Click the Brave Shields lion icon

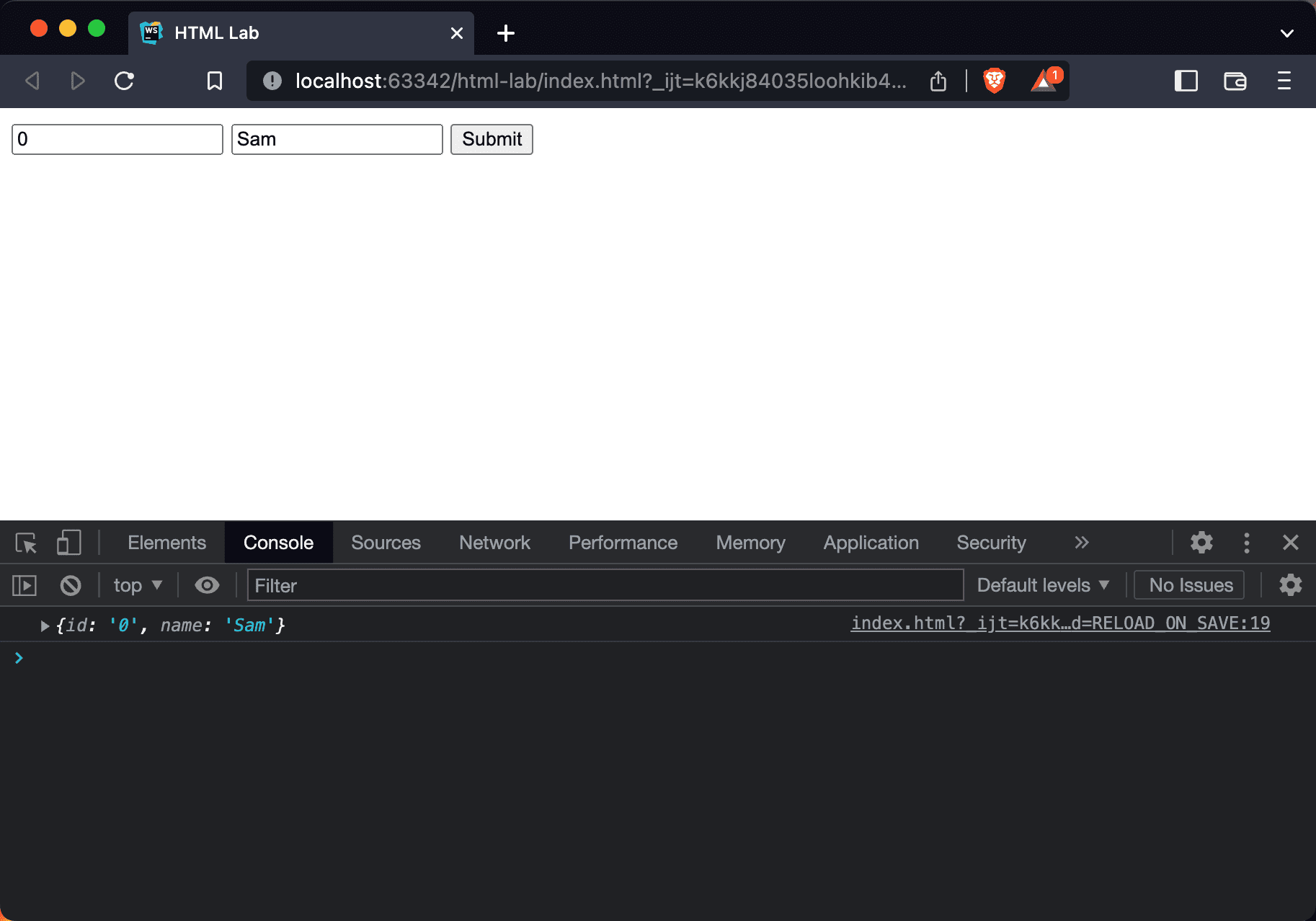tap(994, 81)
